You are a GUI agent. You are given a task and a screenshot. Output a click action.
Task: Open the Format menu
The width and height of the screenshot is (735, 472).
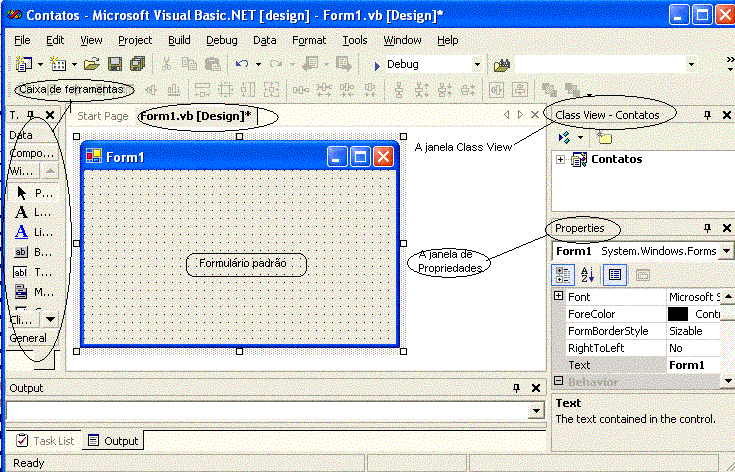(309, 40)
